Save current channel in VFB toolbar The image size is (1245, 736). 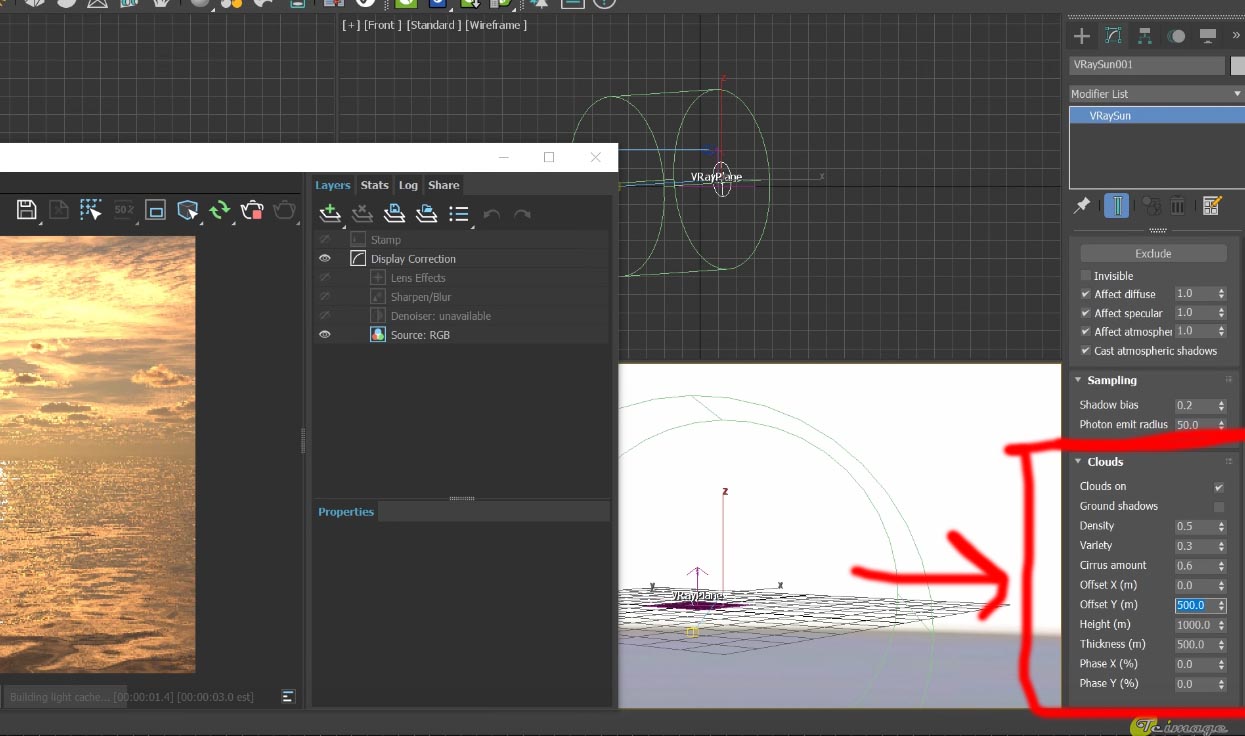pyautogui.click(x=27, y=210)
